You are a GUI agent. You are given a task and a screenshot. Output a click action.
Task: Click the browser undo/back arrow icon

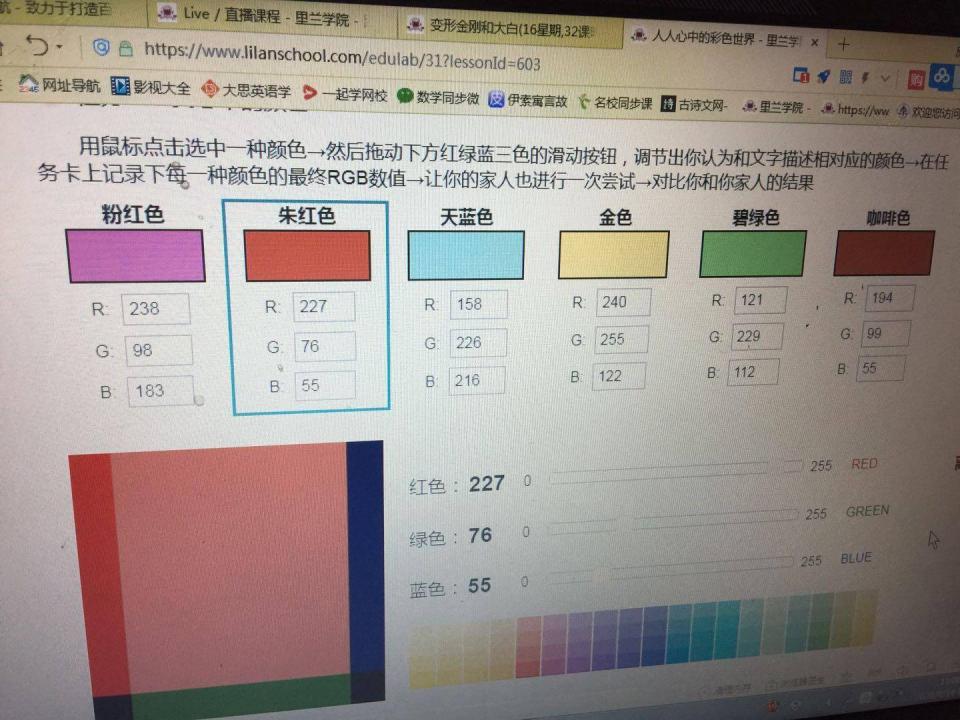tap(38, 47)
